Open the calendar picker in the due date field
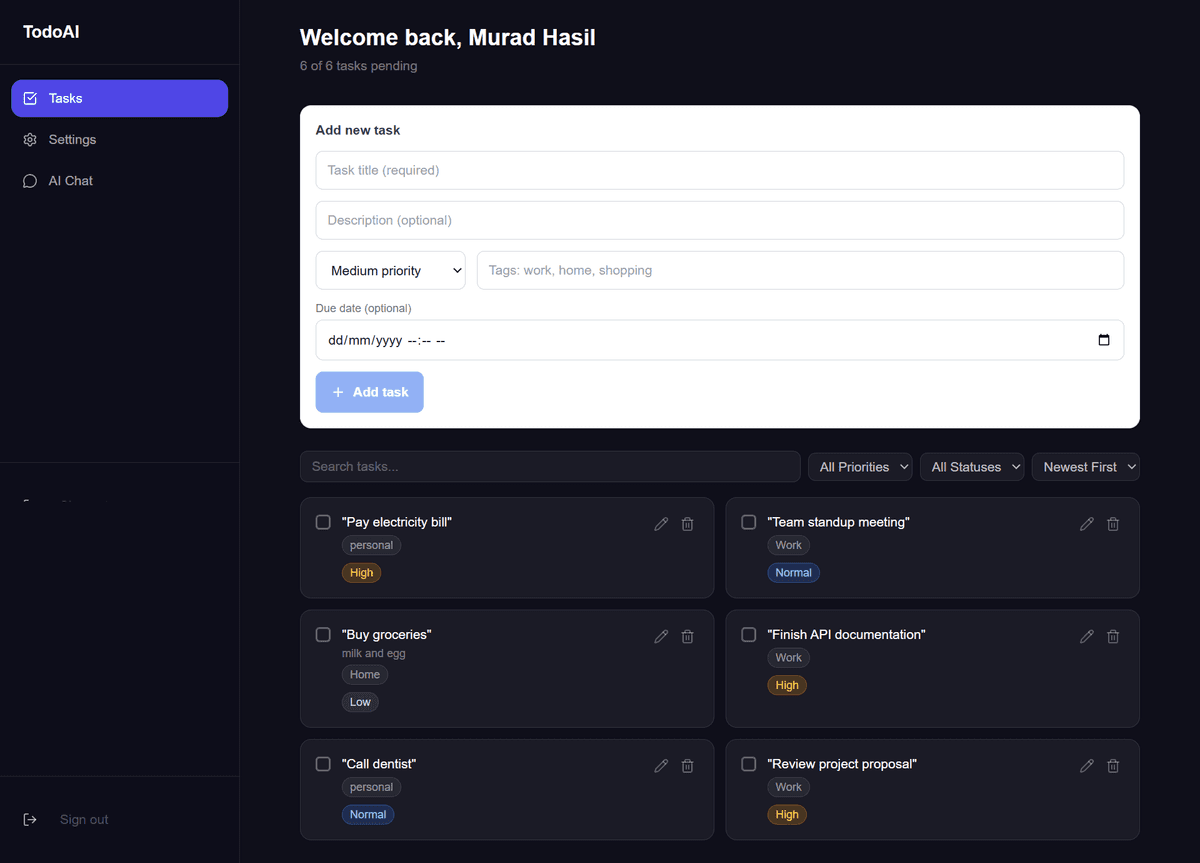Screen dimensions: 1200x863 click(x=1104, y=340)
